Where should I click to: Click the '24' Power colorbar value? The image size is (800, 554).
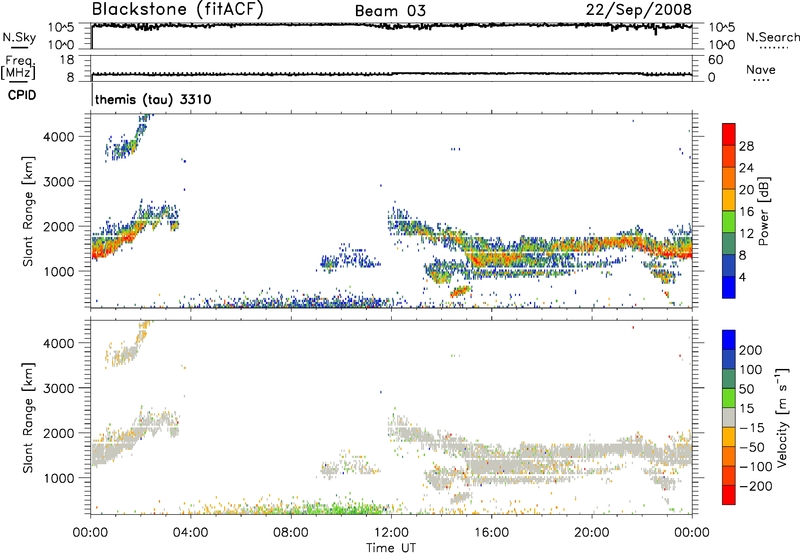[746, 168]
